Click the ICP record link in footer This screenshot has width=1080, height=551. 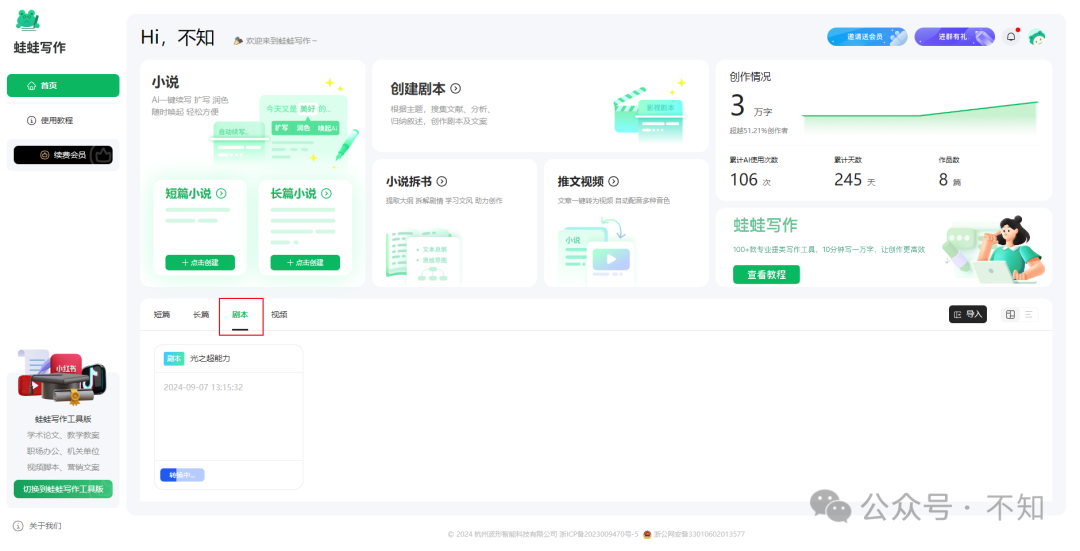[x=599, y=534]
